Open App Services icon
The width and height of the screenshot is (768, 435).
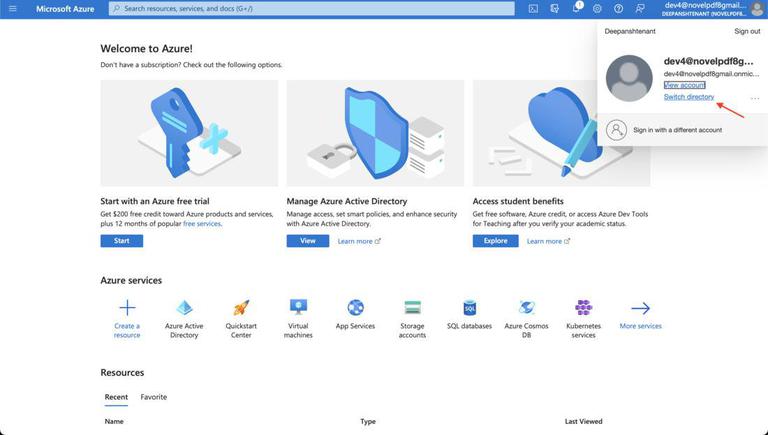355,308
